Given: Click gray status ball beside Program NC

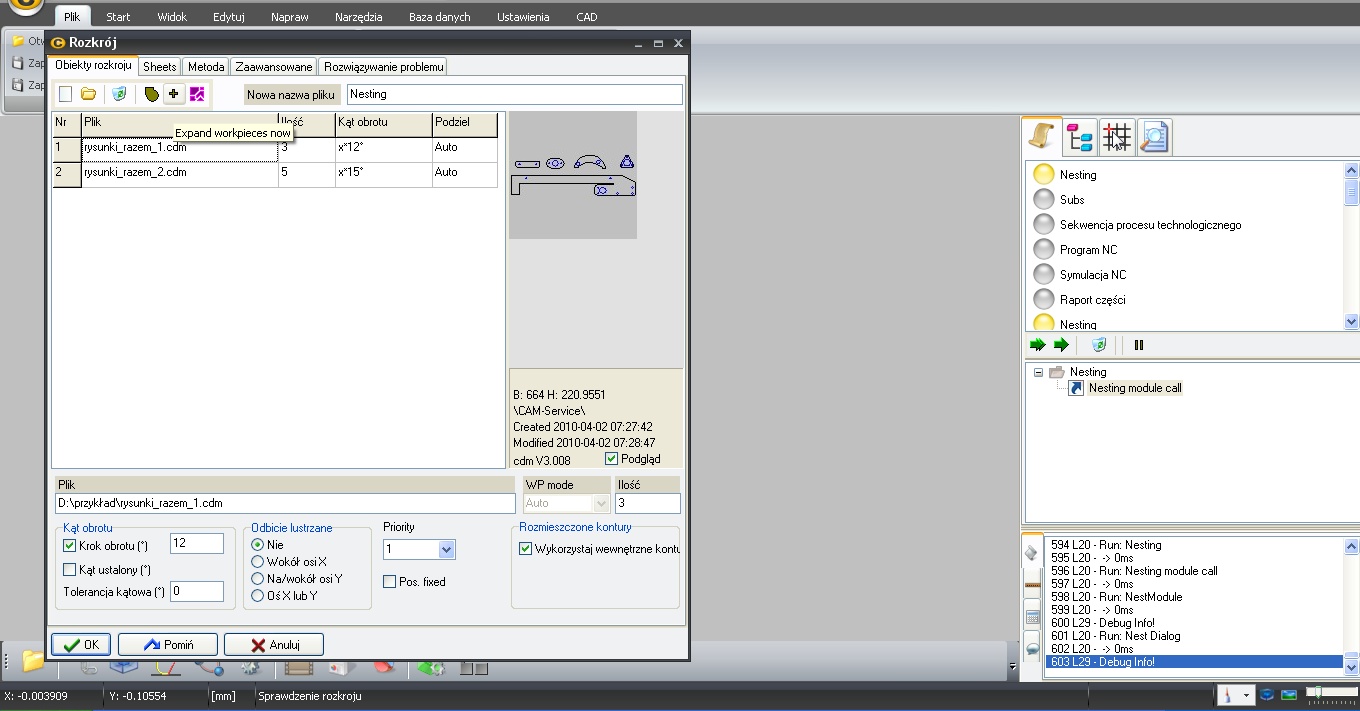Looking at the screenshot, I should (1044, 249).
